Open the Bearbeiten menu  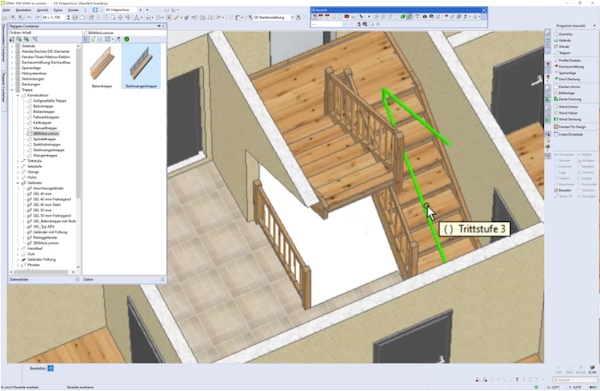[23, 10]
